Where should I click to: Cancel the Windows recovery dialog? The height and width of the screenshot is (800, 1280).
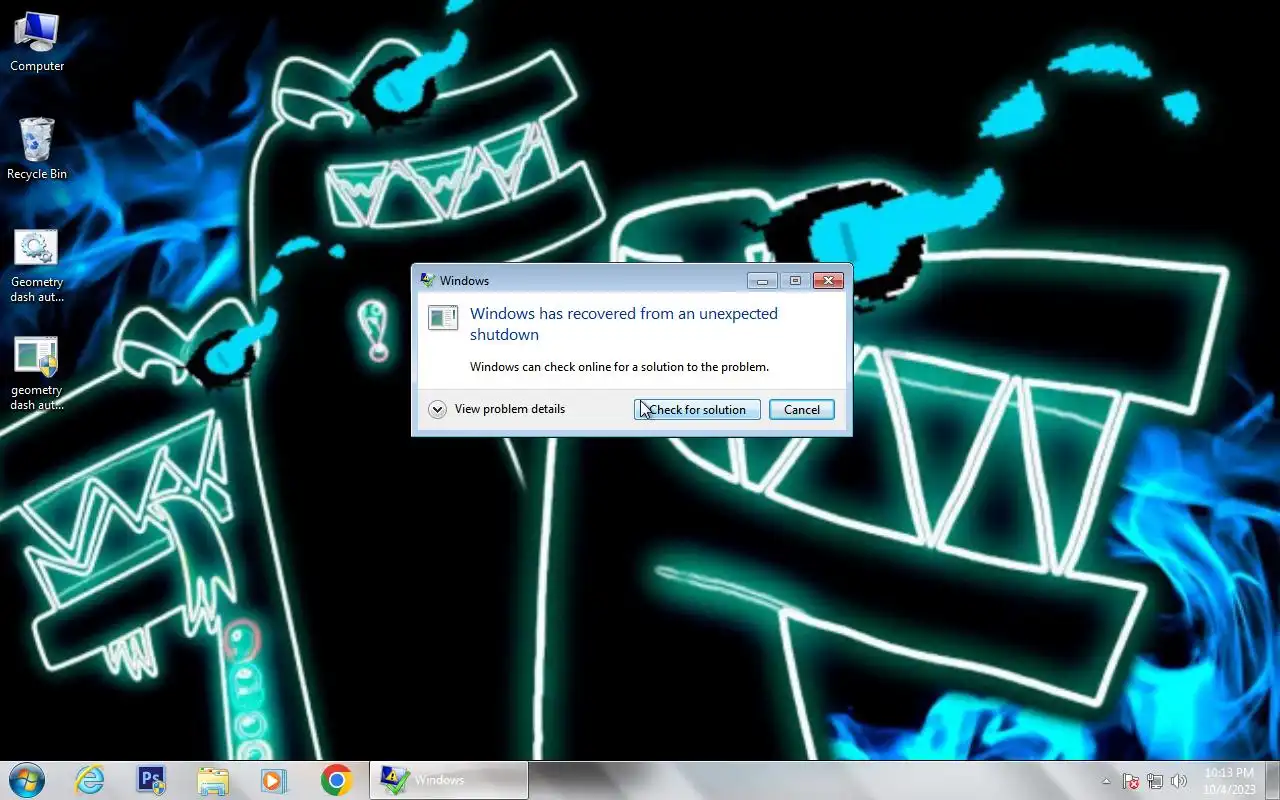click(x=802, y=410)
